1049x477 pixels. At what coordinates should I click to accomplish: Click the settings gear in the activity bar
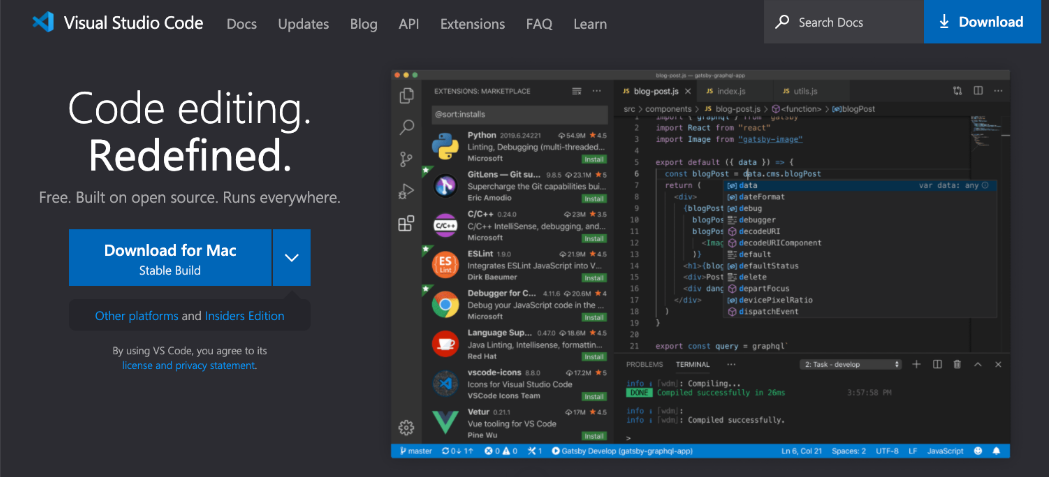click(x=406, y=428)
